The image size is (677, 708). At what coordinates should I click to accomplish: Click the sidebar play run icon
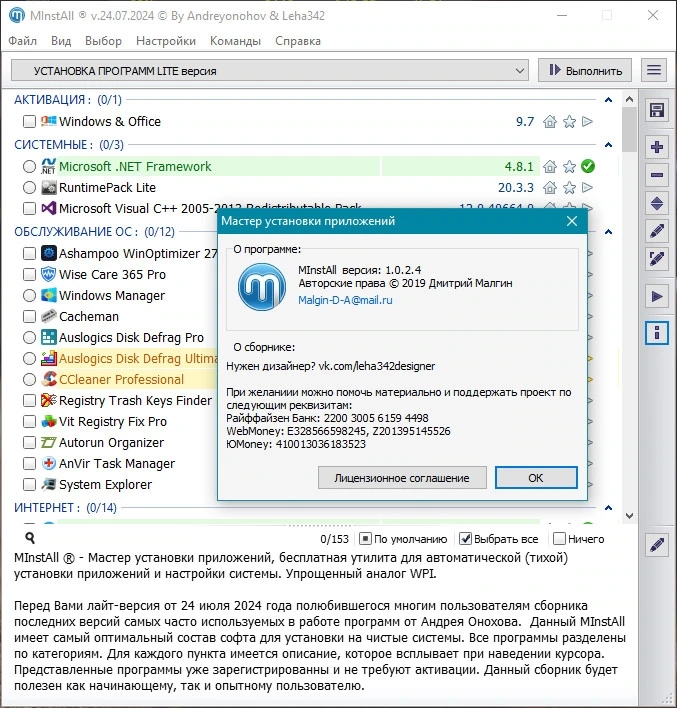pyautogui.click(x=656, y=297)
